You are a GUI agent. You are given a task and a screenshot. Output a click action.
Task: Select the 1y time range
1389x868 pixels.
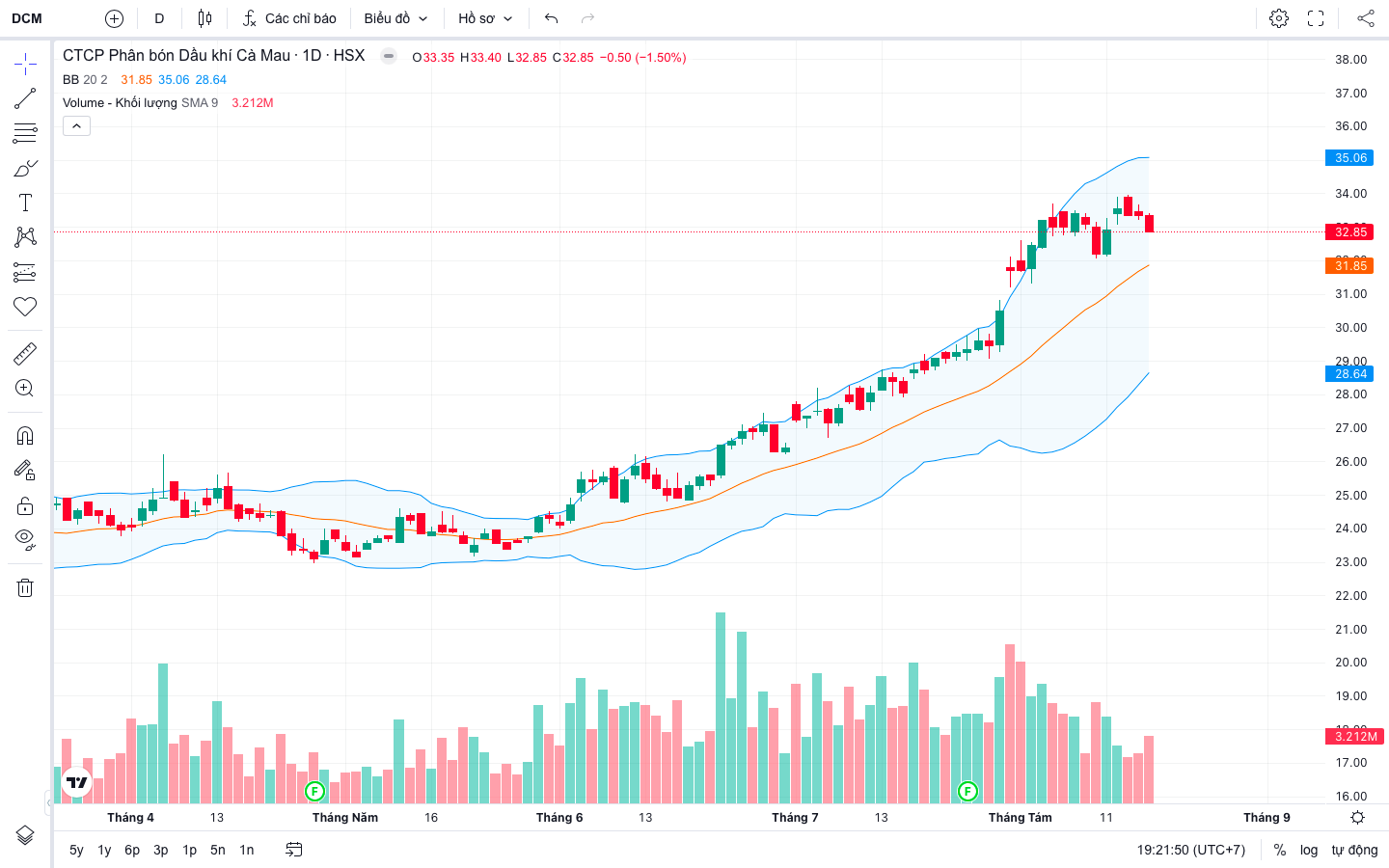104,850
